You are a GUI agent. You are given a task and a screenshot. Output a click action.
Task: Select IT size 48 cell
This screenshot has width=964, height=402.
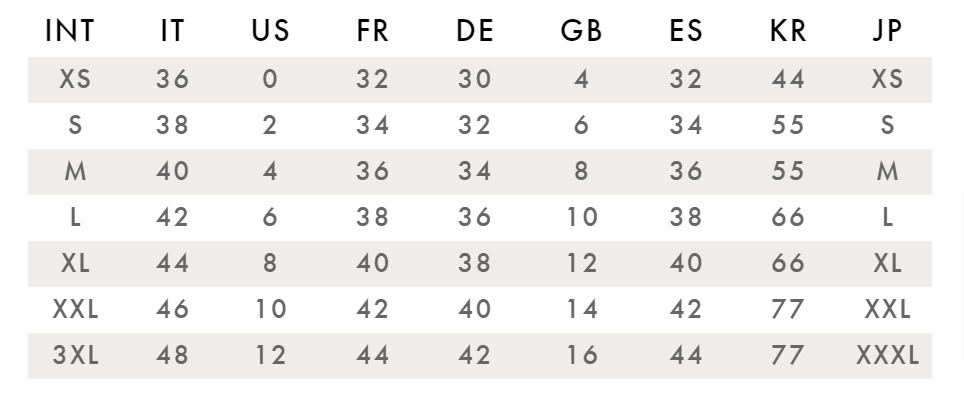pyautogui.click(x=172, y=355)
